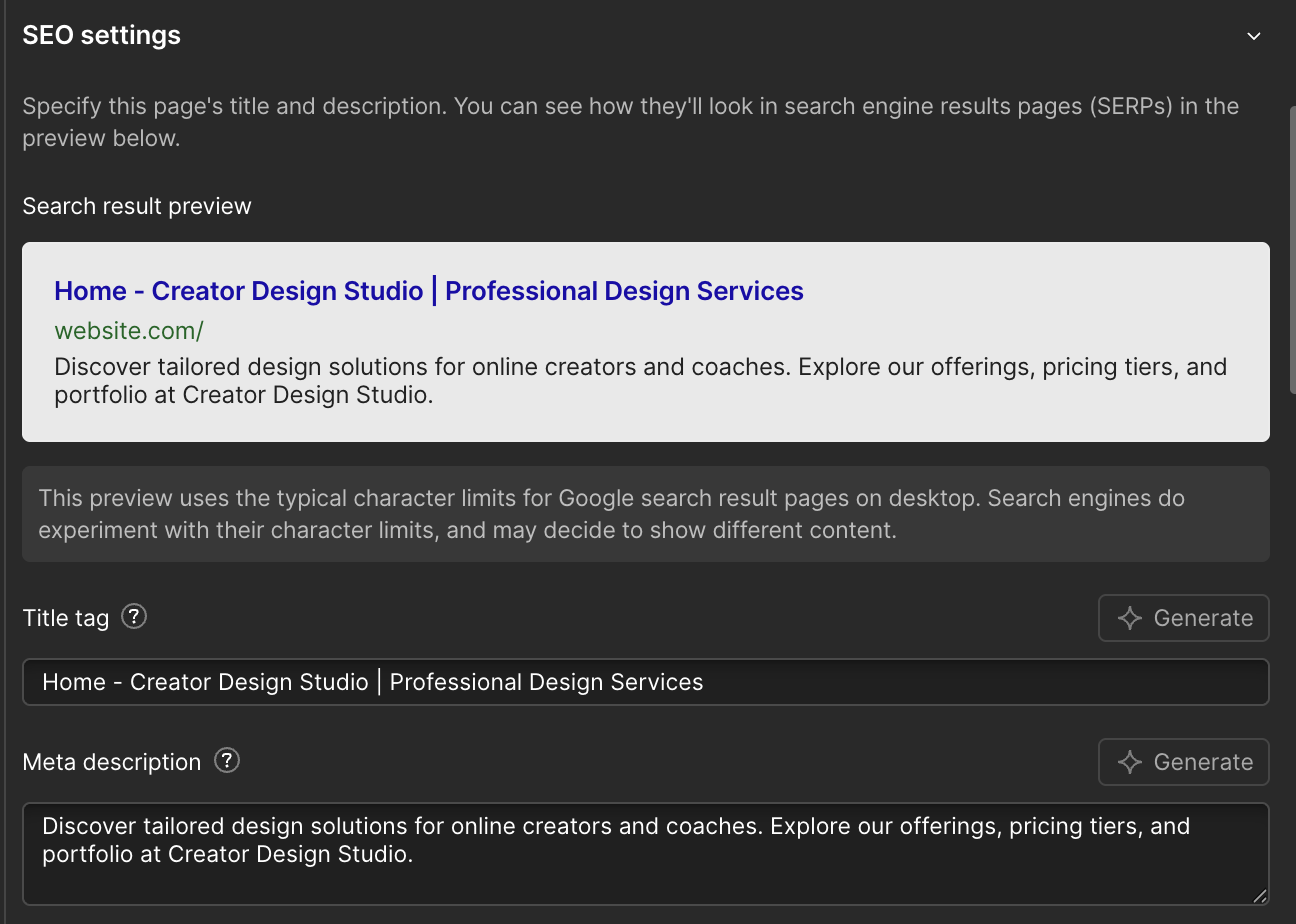This screenshot has width=1296, height=924.
Task: Click Generate button for Title tag
Action: tap(1184, 618)
